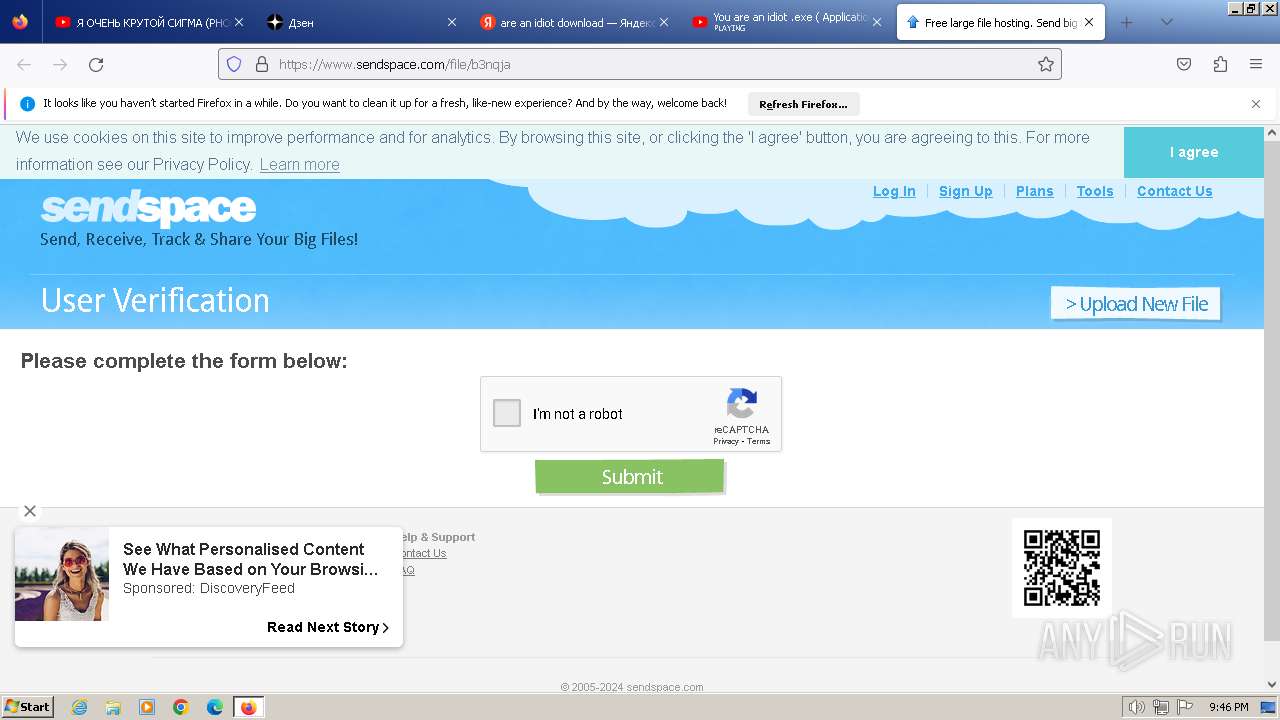Open the See What Personalised Content ad headline
Screen dimensions: 1280x720
[x=250, y=559]
